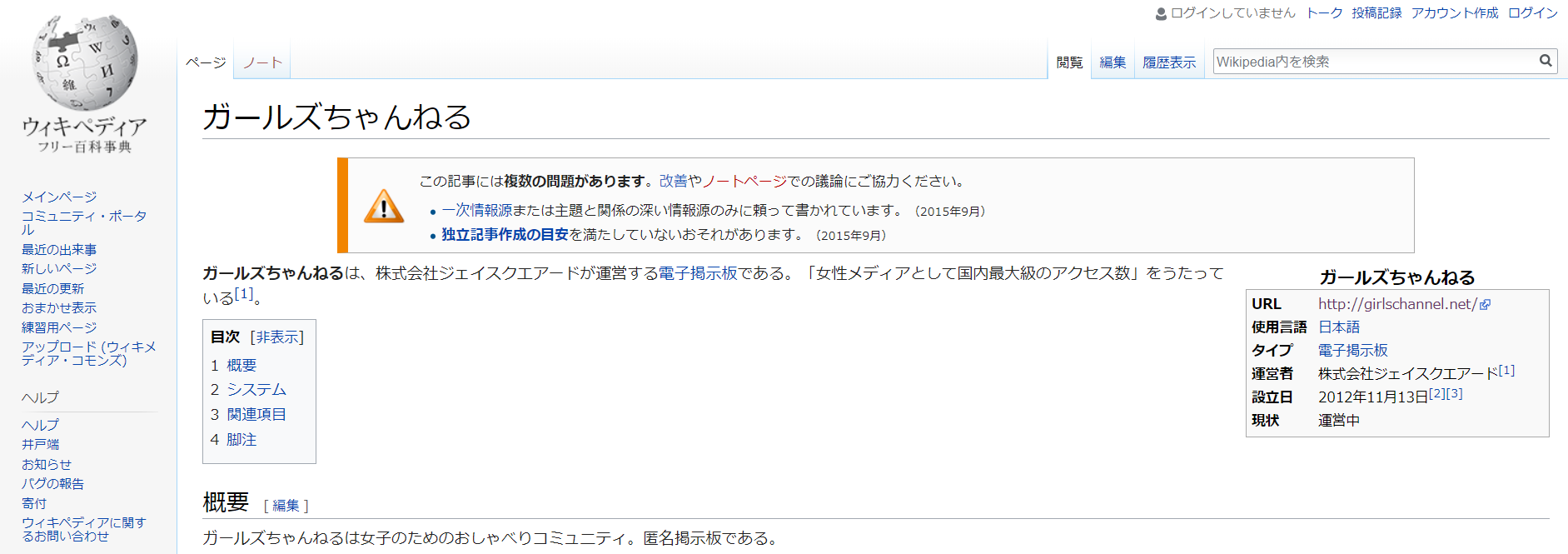Click 日本語 link in infobox

coord(1339,327)
